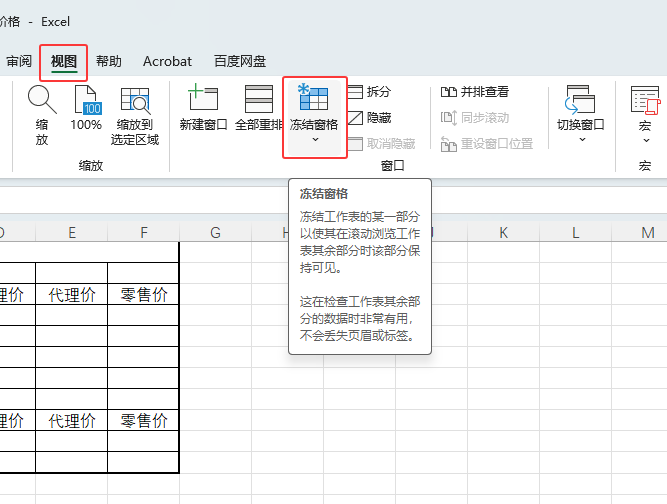Click the 全部重排 arrange all icon

[x=259, y=99]
